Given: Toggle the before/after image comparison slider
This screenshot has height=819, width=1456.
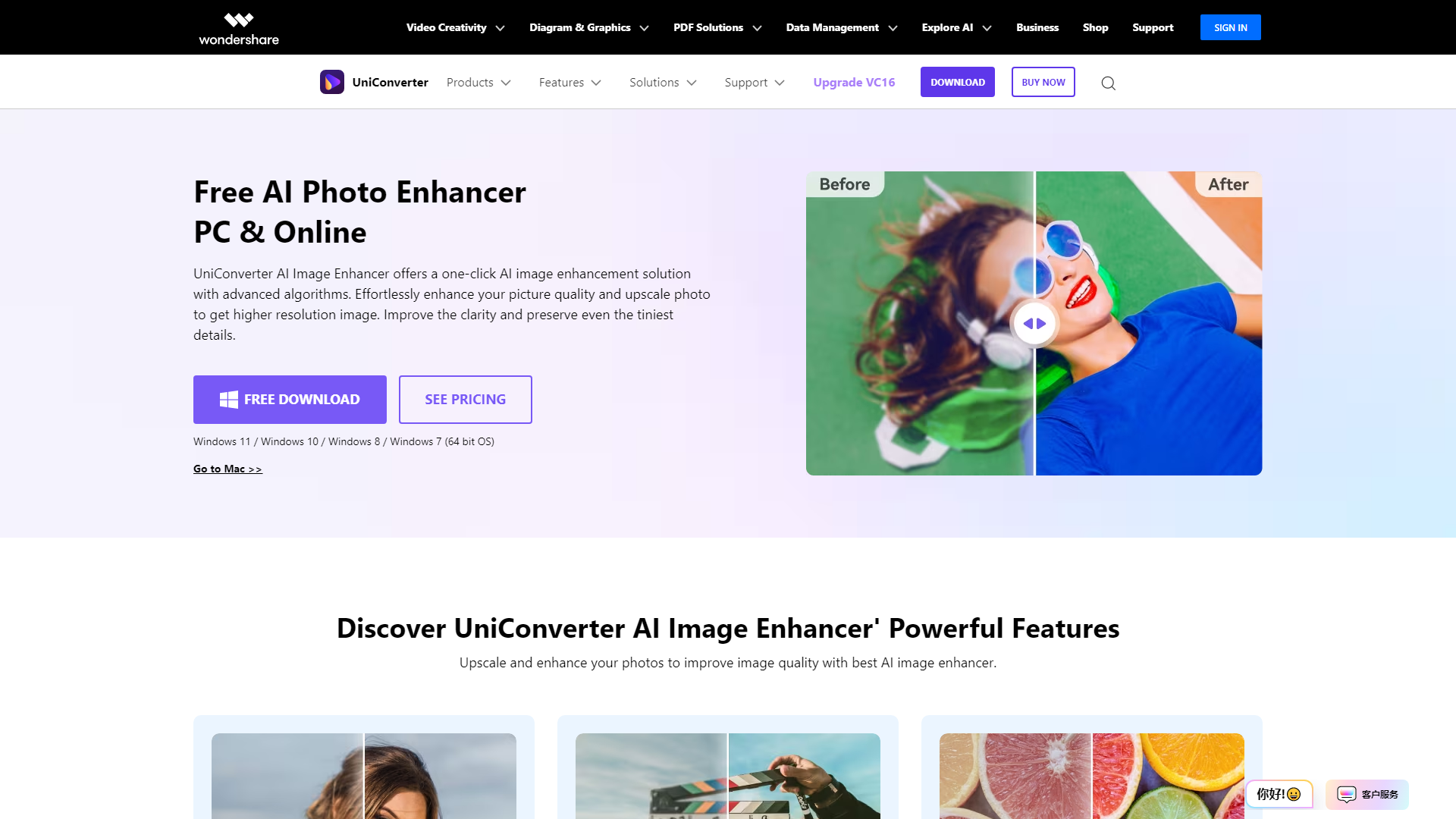Looking at the screenshot, I should point(1034,323).
